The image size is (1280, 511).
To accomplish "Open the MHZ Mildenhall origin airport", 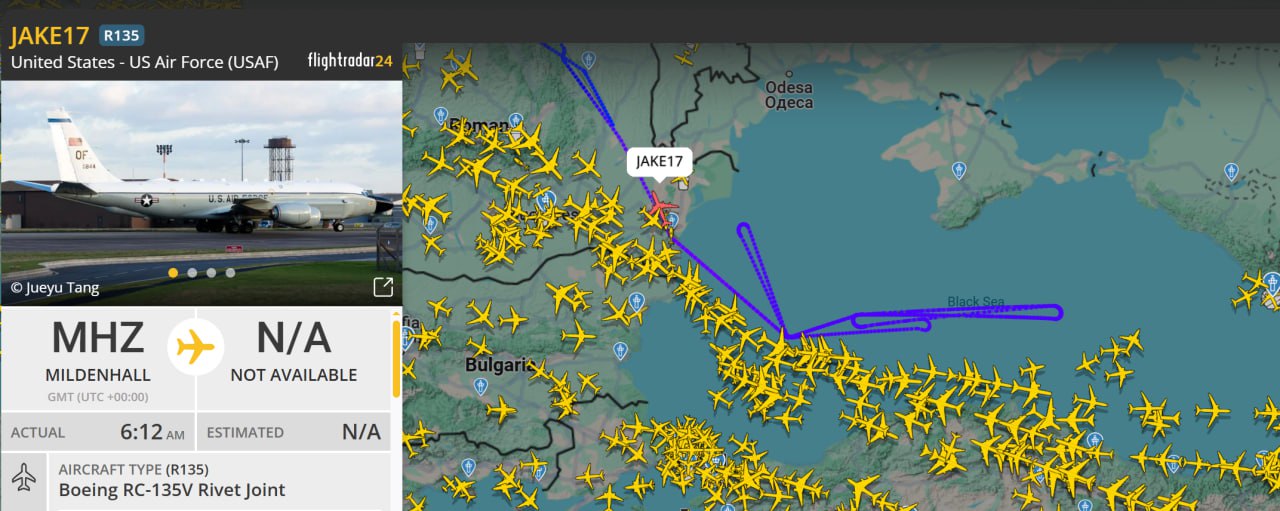I will [98, 357].
